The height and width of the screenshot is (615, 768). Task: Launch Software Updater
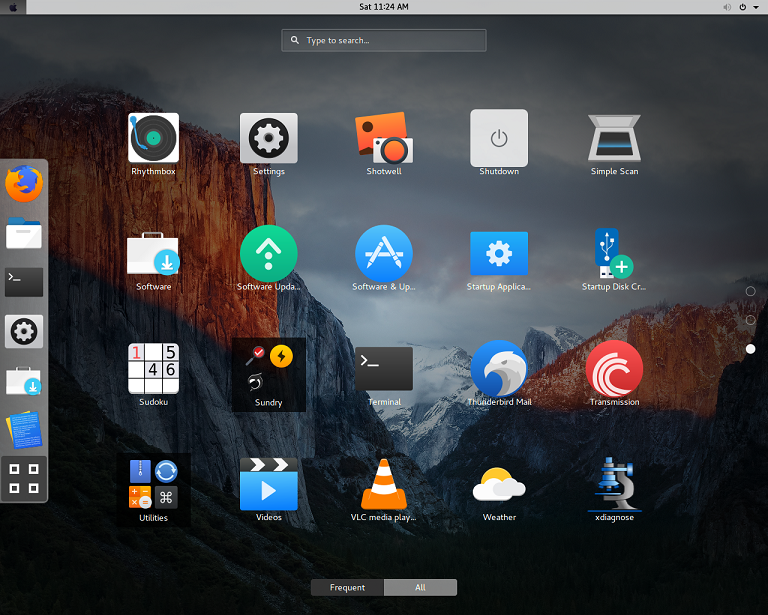pos(268,254)
